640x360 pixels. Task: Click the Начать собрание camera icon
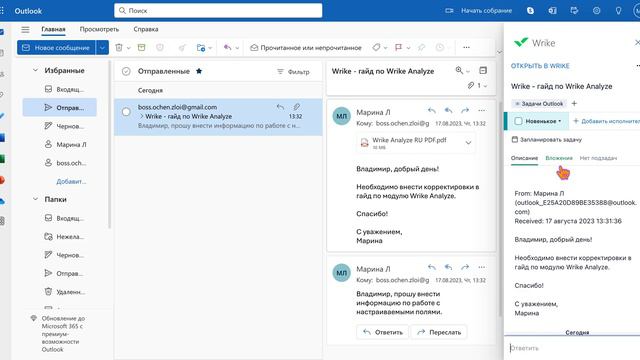[449, 11]
